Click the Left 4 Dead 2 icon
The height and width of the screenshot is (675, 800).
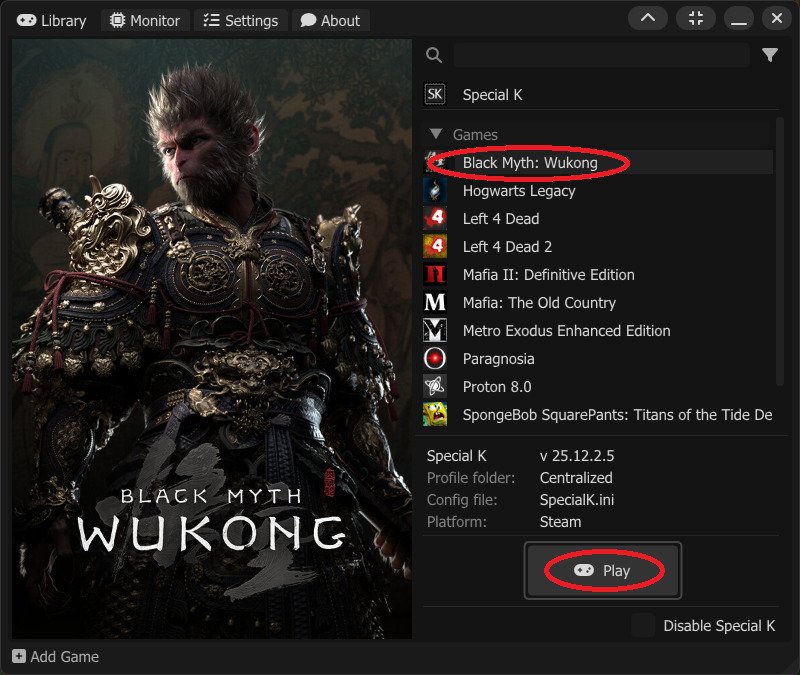[x=435, y=246]
